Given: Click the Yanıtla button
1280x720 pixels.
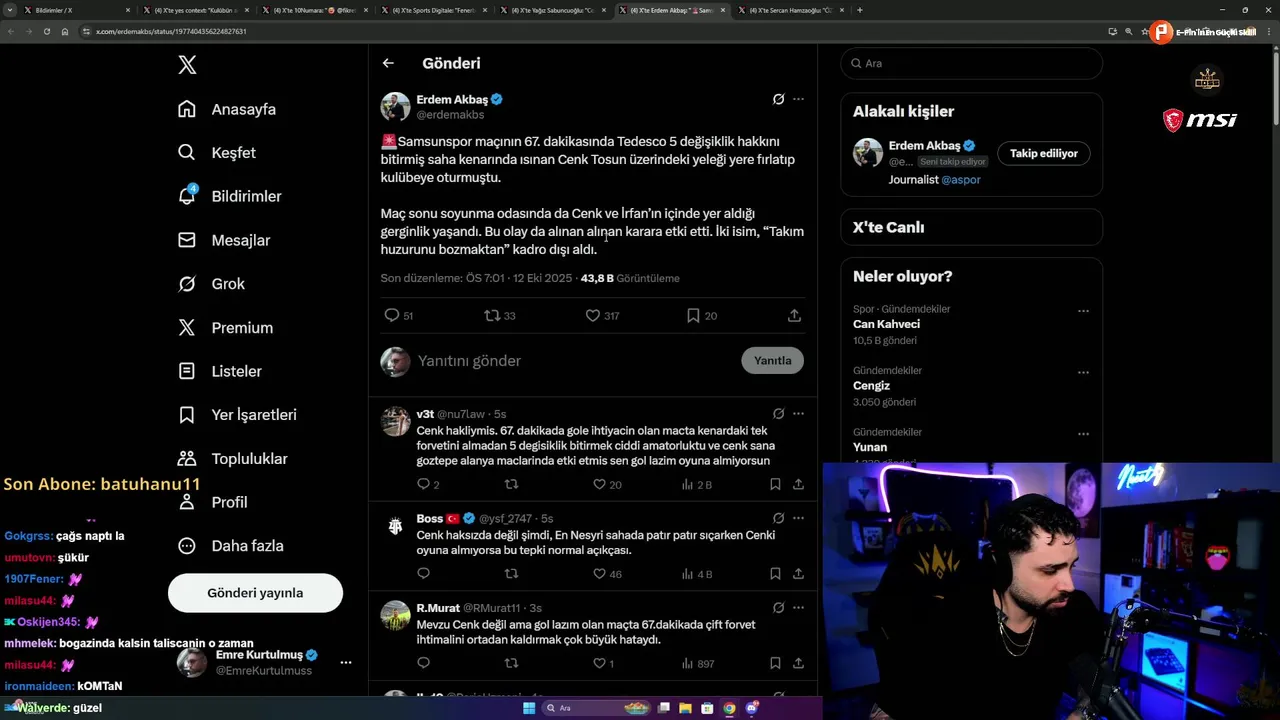Looking at the screenshot, I should (x=772, y=361).
